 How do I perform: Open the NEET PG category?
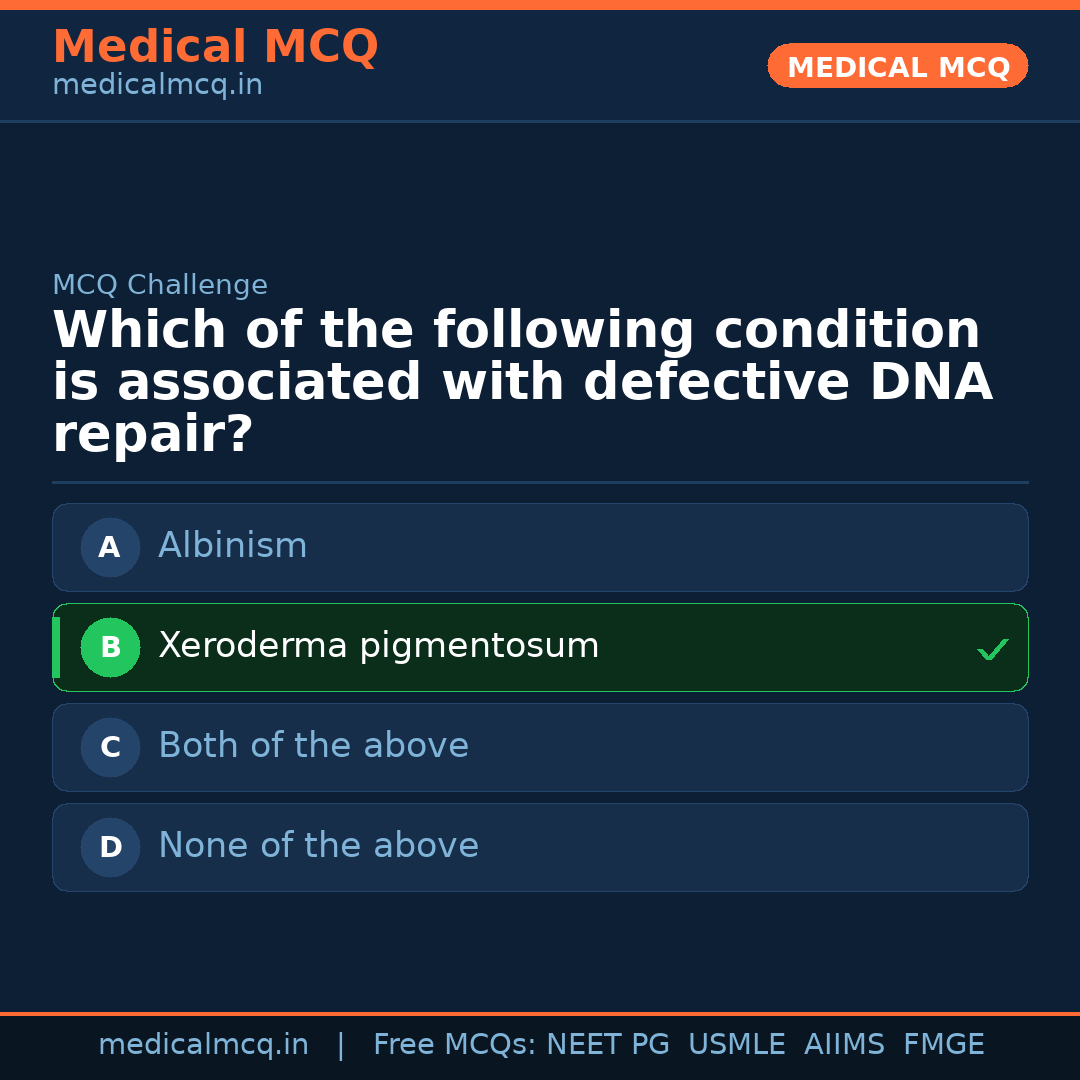pos(607,1043)
